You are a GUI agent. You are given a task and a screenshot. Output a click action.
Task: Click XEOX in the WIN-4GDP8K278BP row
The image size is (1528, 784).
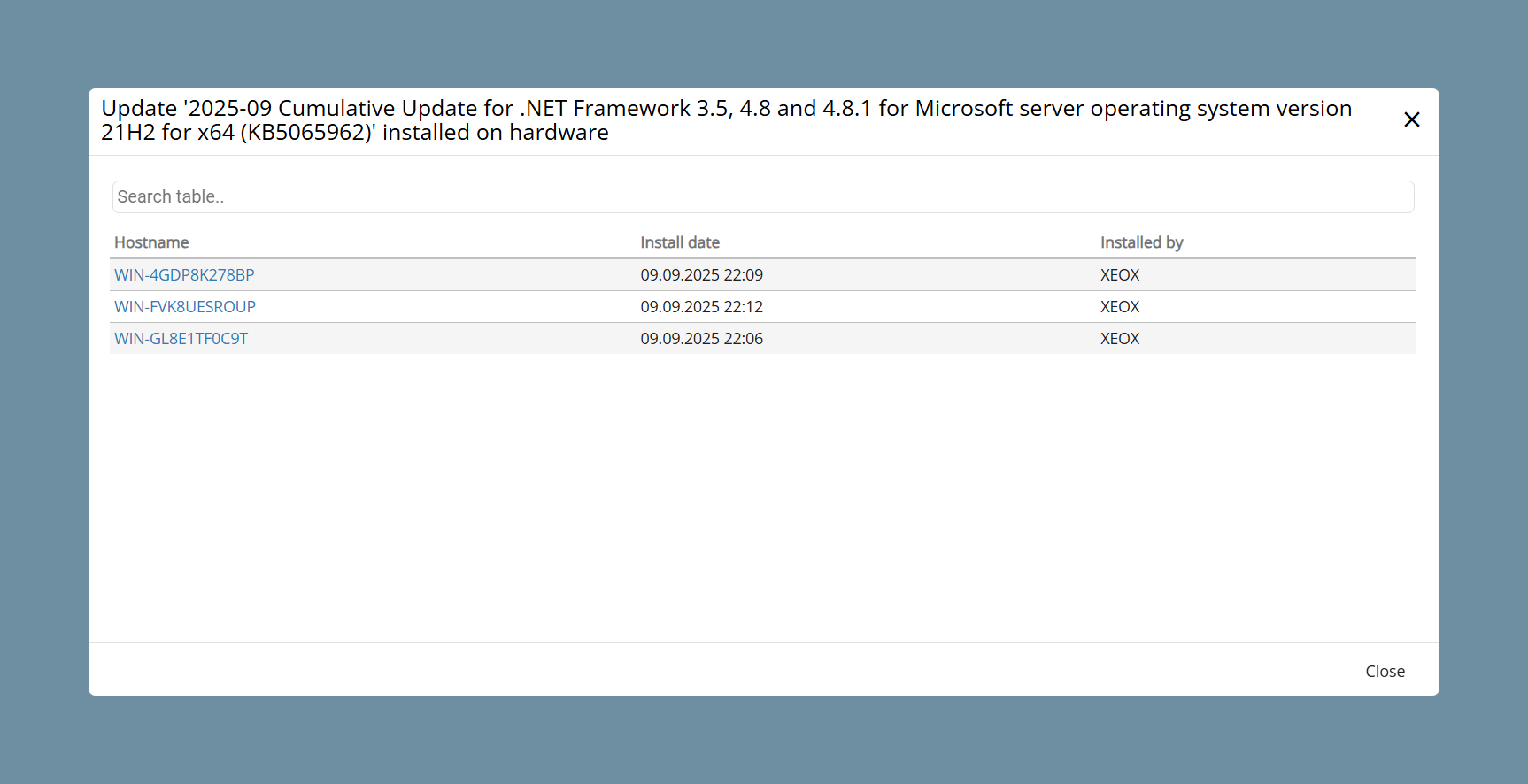[1120, 275]
